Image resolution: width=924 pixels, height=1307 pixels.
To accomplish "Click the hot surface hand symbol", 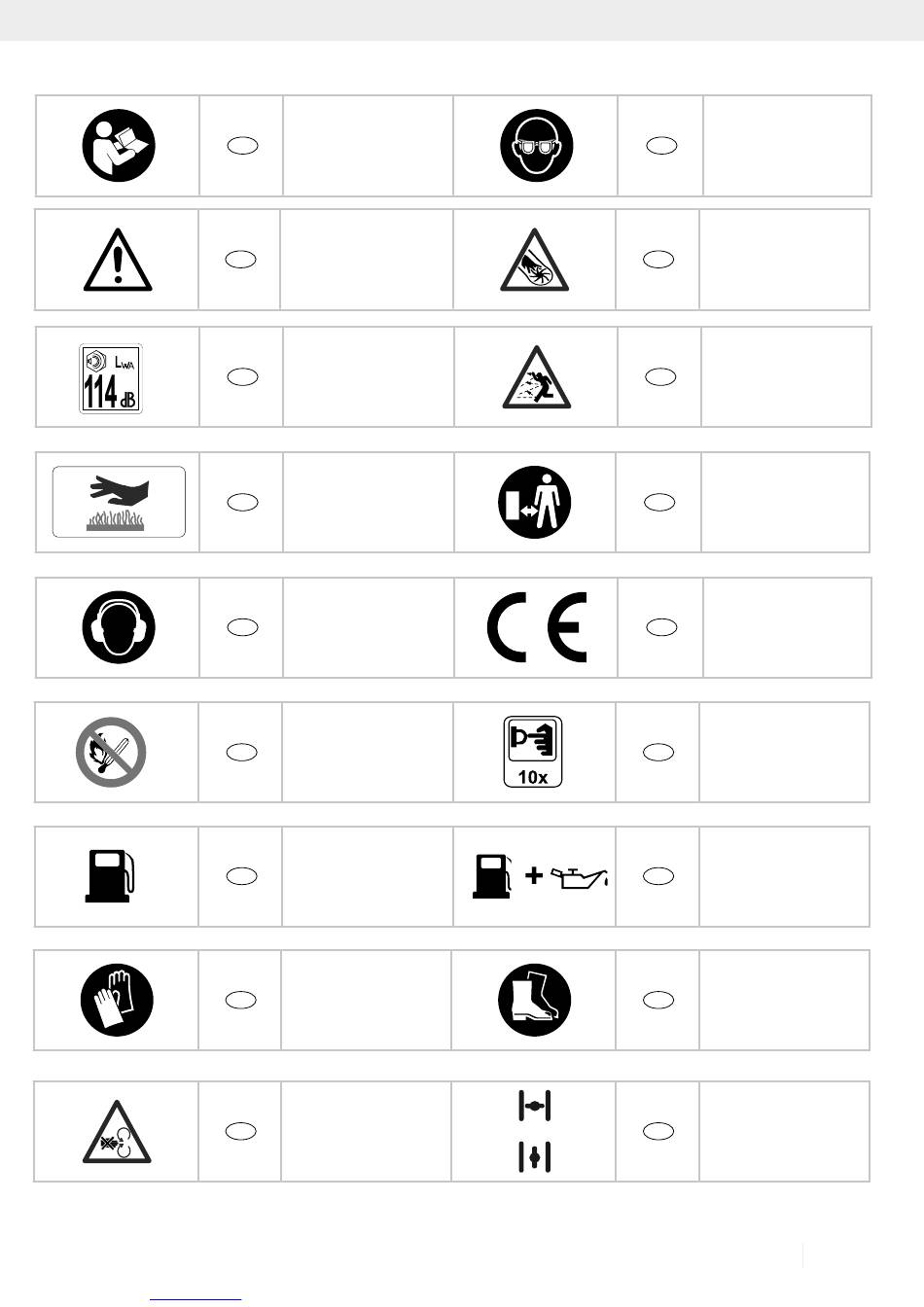I will [x=119, y=502].
